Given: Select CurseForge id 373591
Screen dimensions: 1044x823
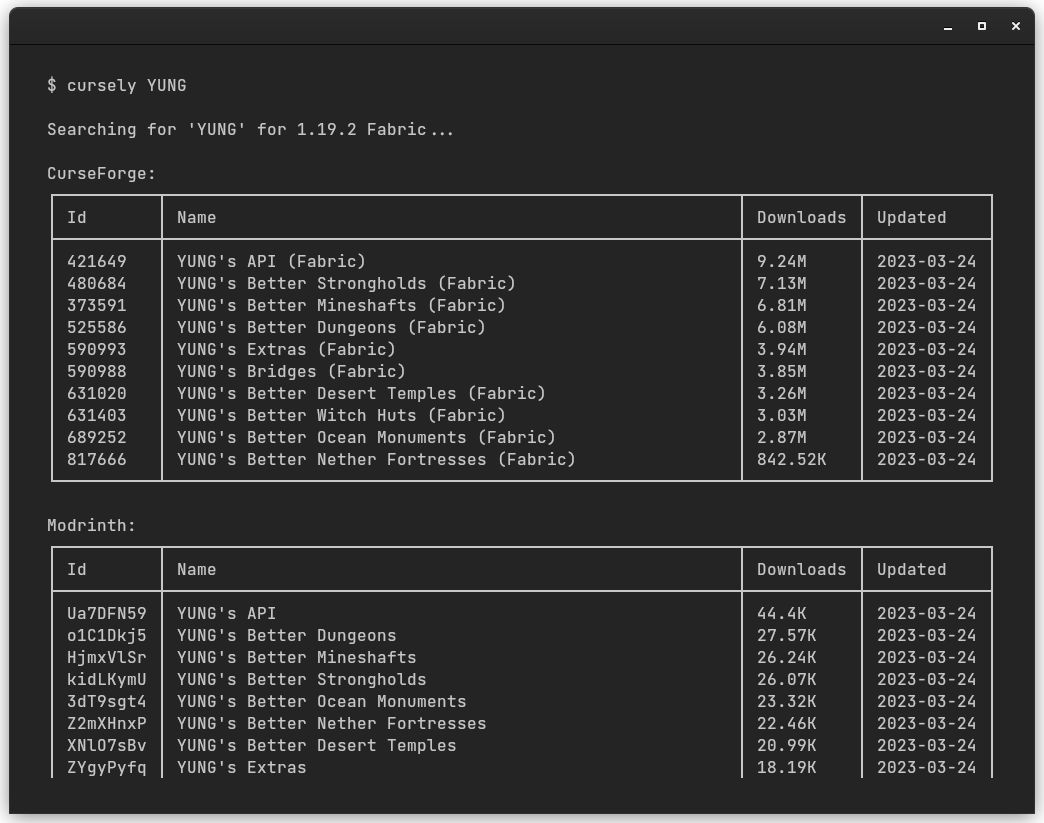Looking at the screenshot, I should 97,306.
